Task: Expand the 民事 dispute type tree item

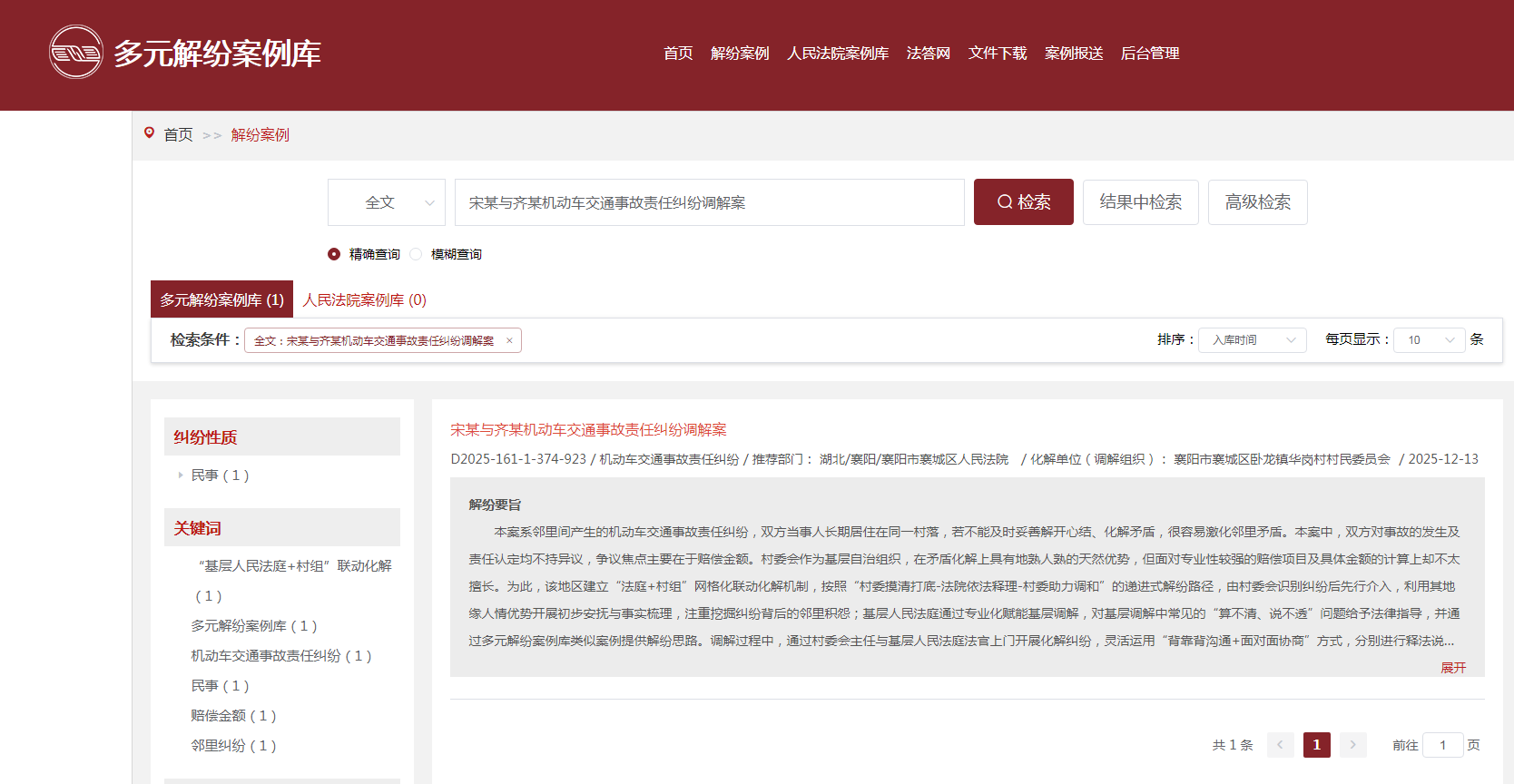Action: [x=181, y=475]
